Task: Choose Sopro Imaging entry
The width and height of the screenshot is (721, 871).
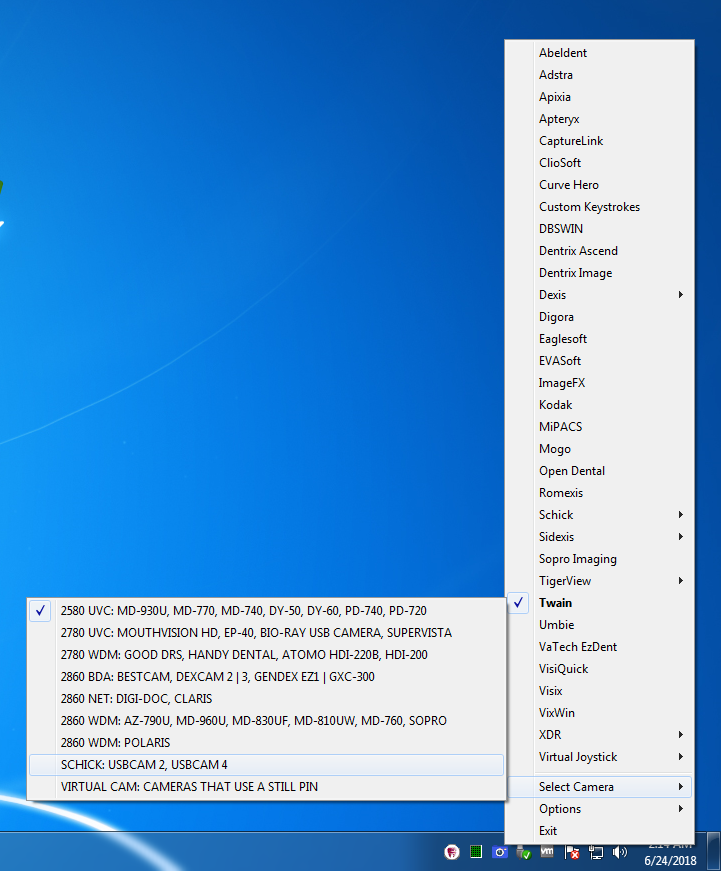Action: tap(600, 559)
